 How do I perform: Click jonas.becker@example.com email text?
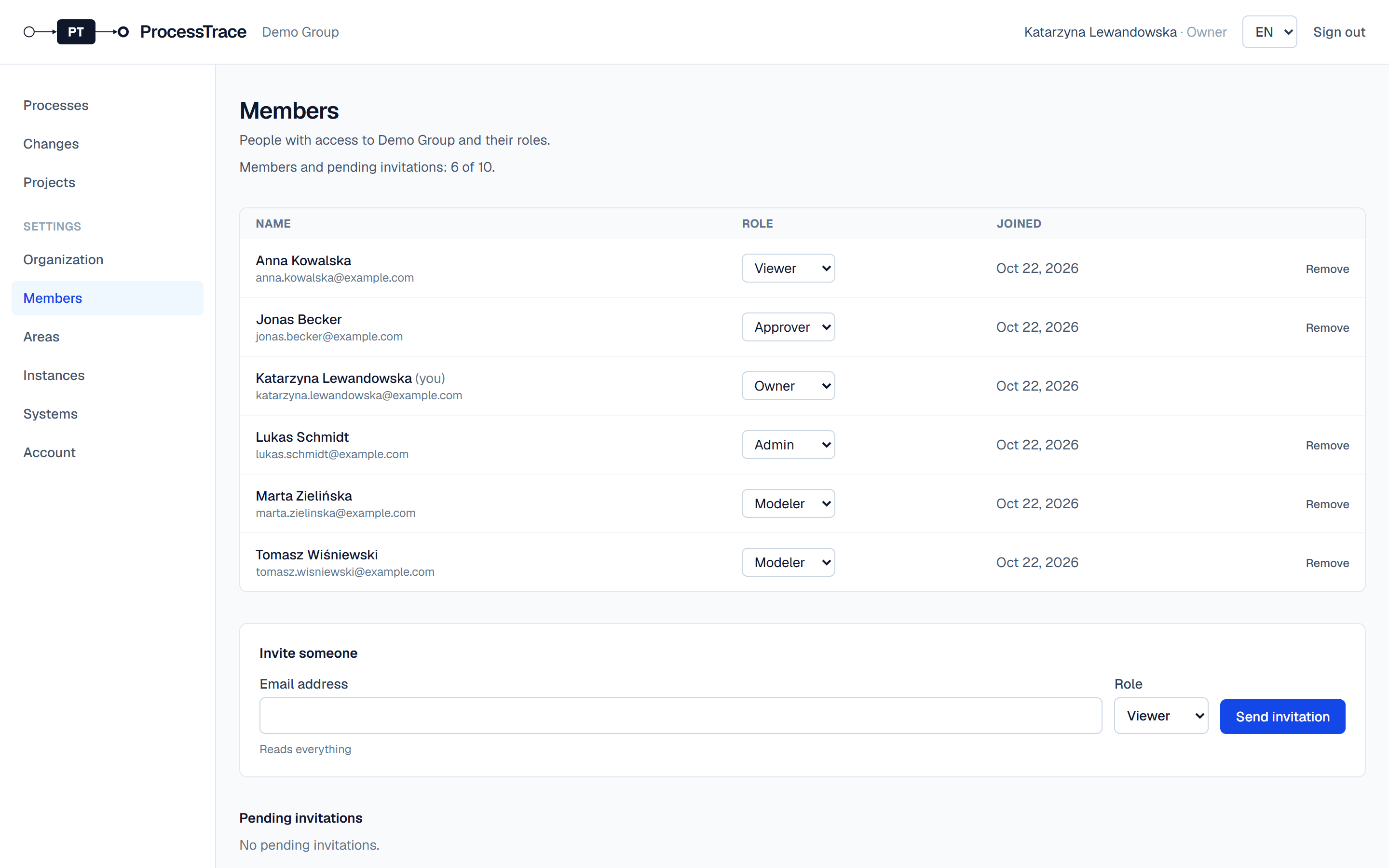point(329,337)
